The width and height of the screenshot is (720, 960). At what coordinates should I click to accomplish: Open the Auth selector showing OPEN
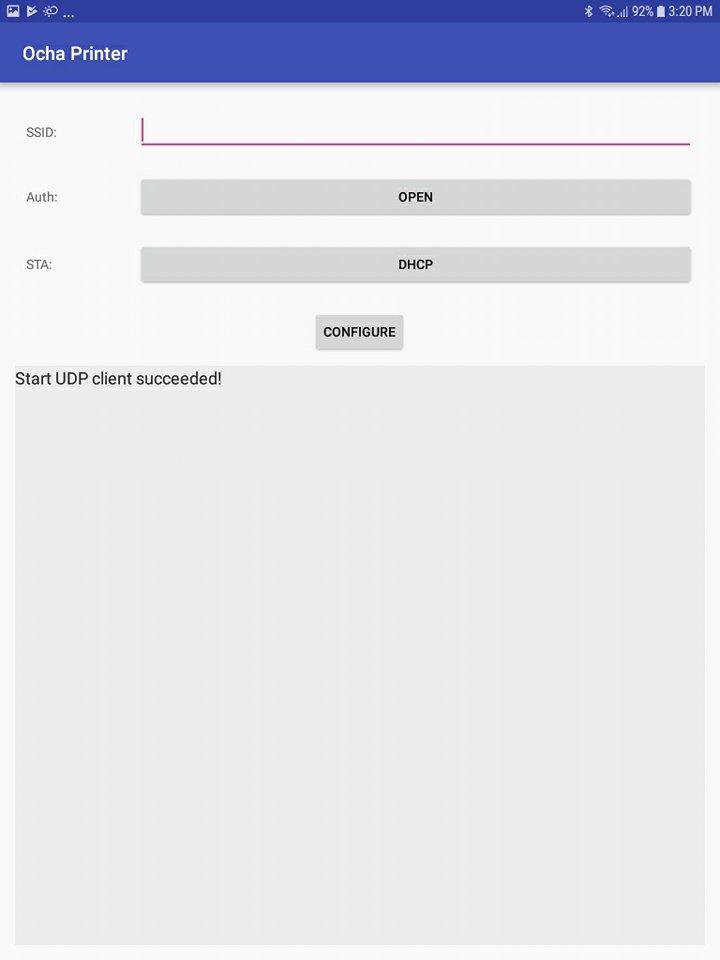pos(415,197)
